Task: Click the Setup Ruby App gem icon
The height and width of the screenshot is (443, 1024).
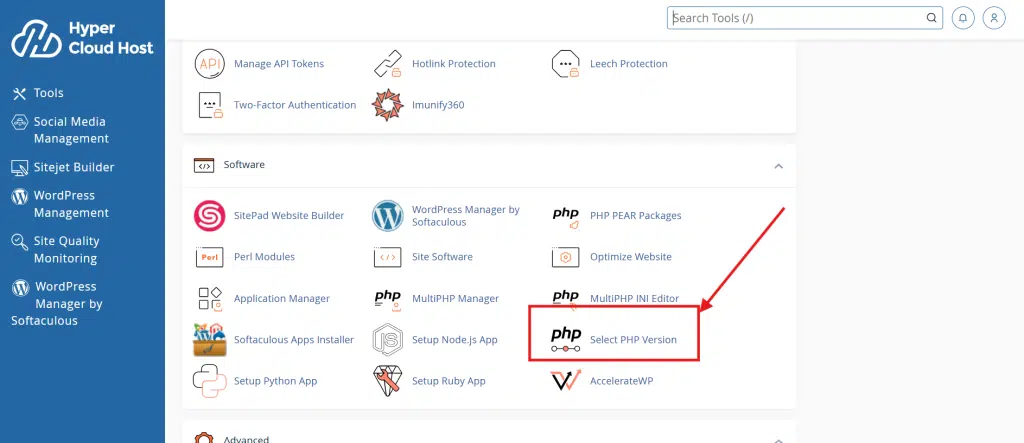Action: [388, 382]
